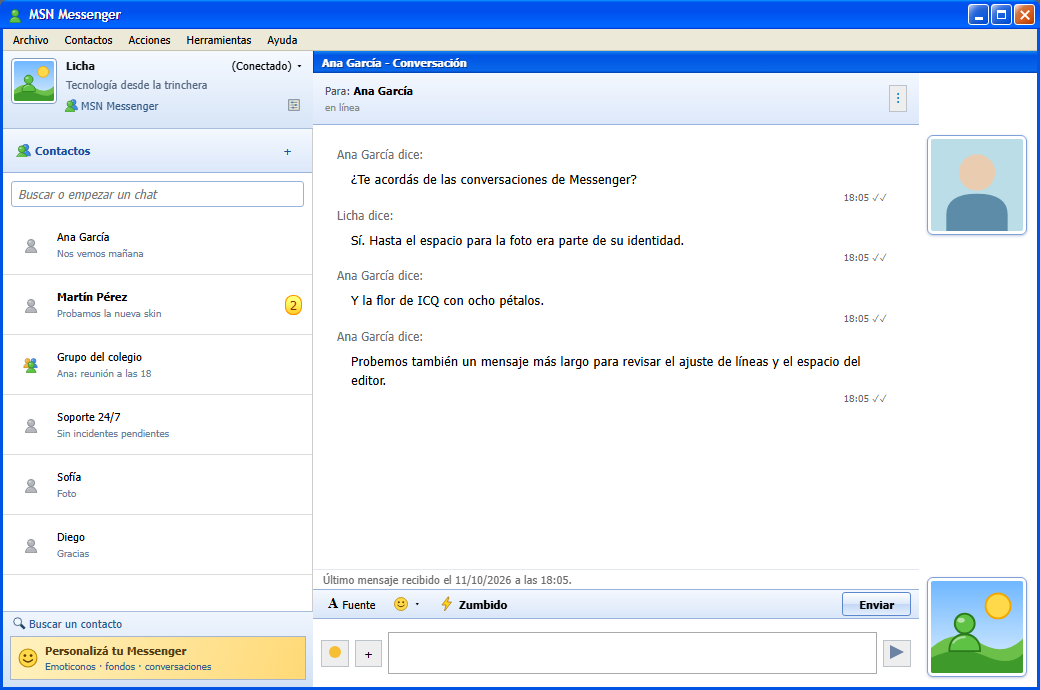Add a contact with the plus icon
Viewport: 1040px width, 690px height.
(x=287, y=151)
